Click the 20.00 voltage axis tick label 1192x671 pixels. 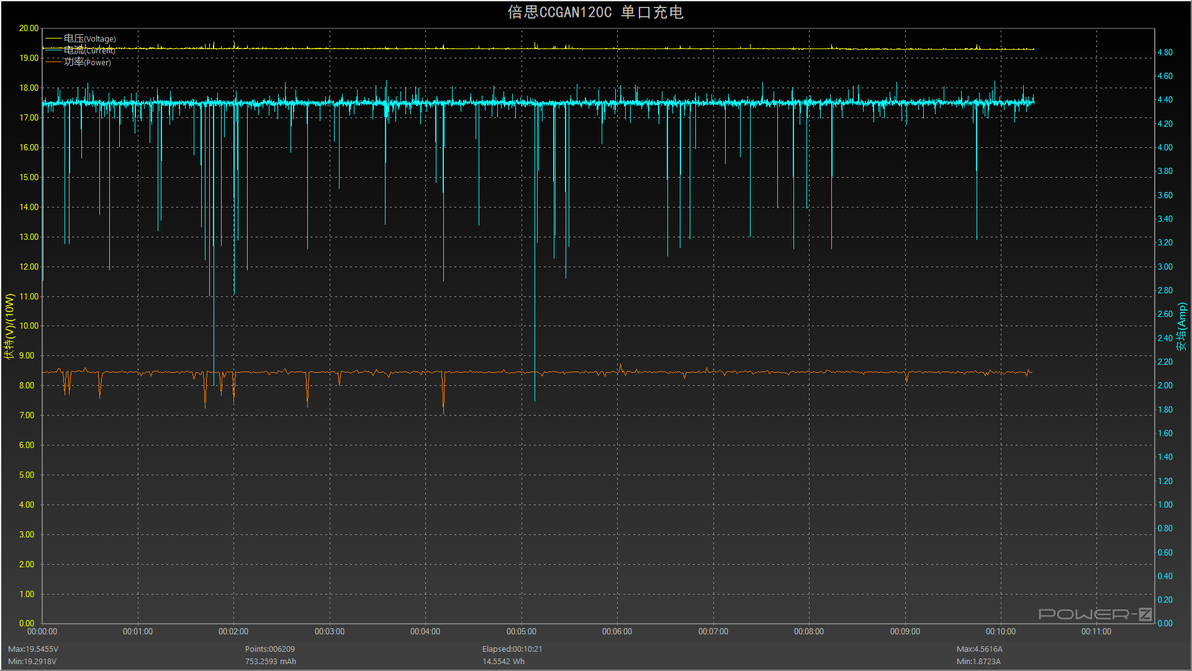coord(29,29)
